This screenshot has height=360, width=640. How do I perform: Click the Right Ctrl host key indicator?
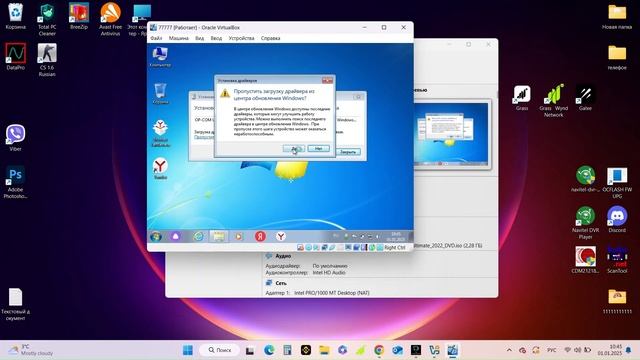[395, 247]
